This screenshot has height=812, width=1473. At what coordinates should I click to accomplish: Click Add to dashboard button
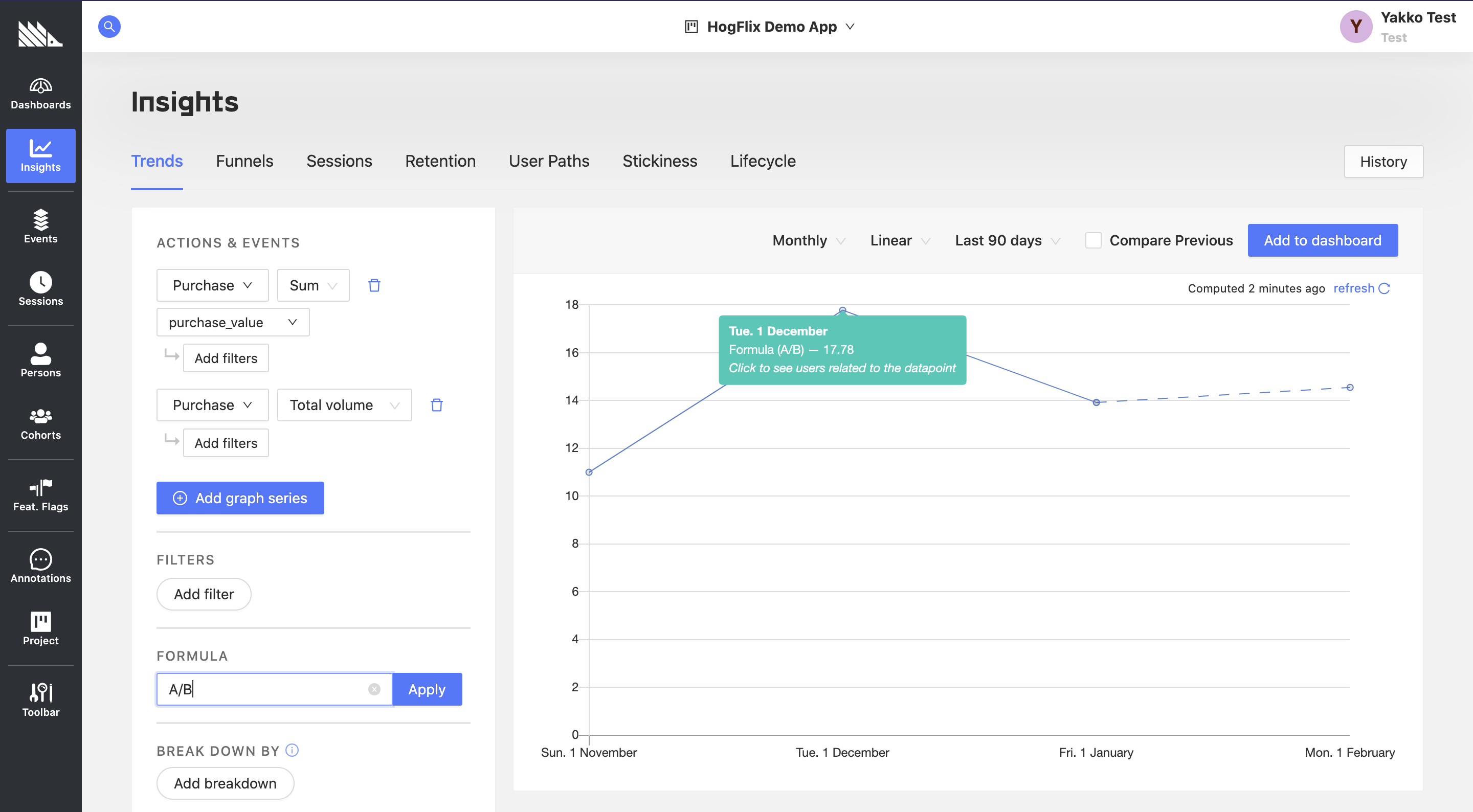[x=1322, y=240]
